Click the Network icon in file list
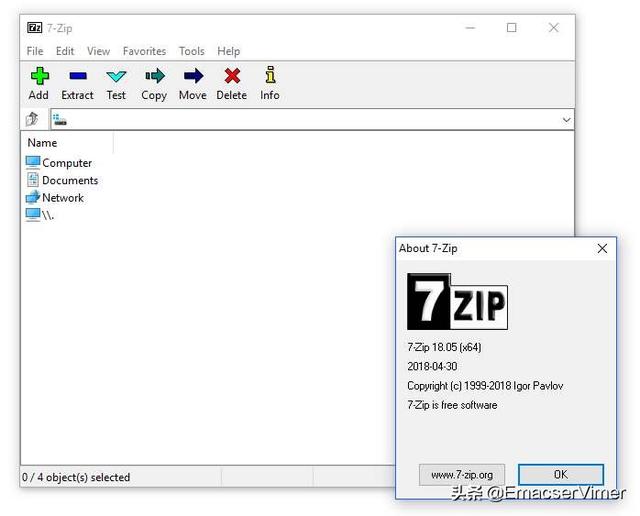The width and height of the screenshot is (640, 516). coord(33,198)
